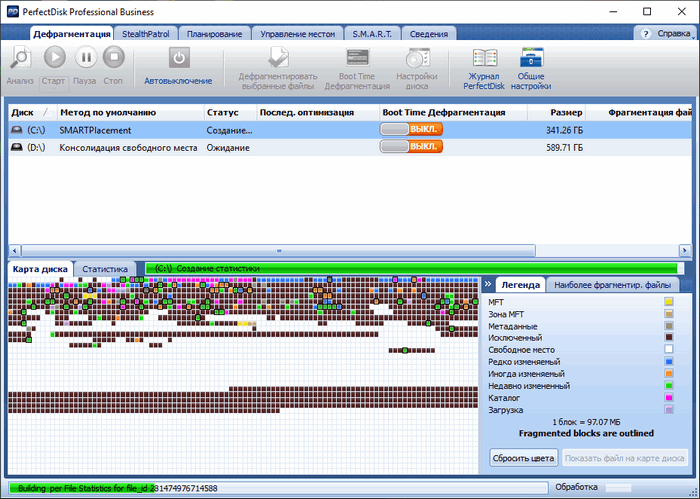This screenshot has width=700, height=499.
Task: Click Boot Time Дефрагментация column header
Action: click(453, 112)
